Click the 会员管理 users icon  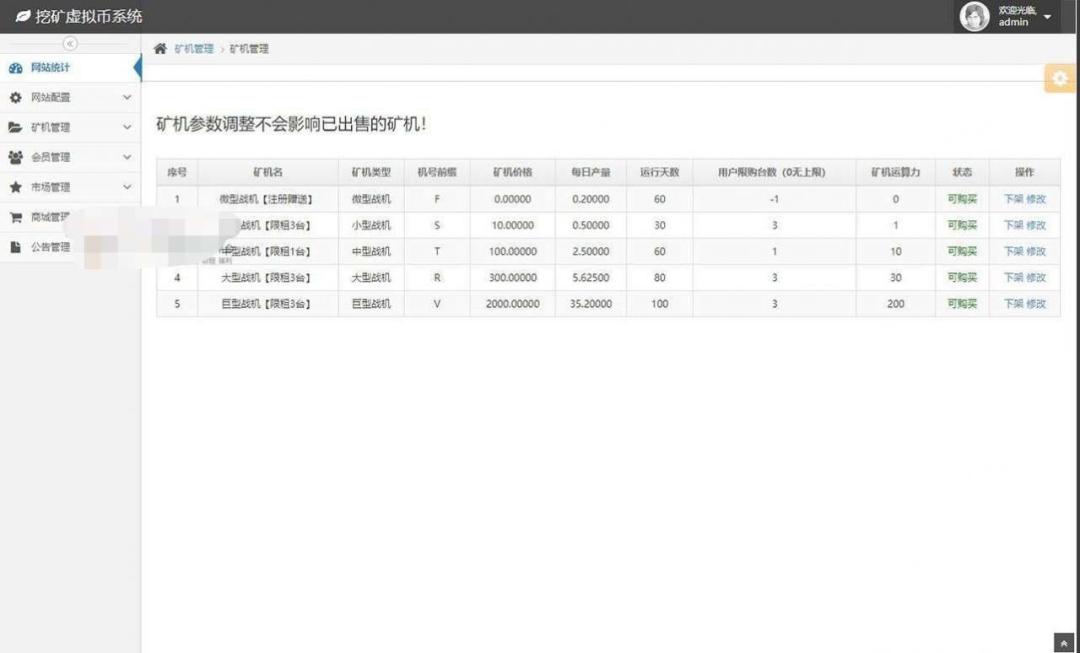click(x=15, y=157)
